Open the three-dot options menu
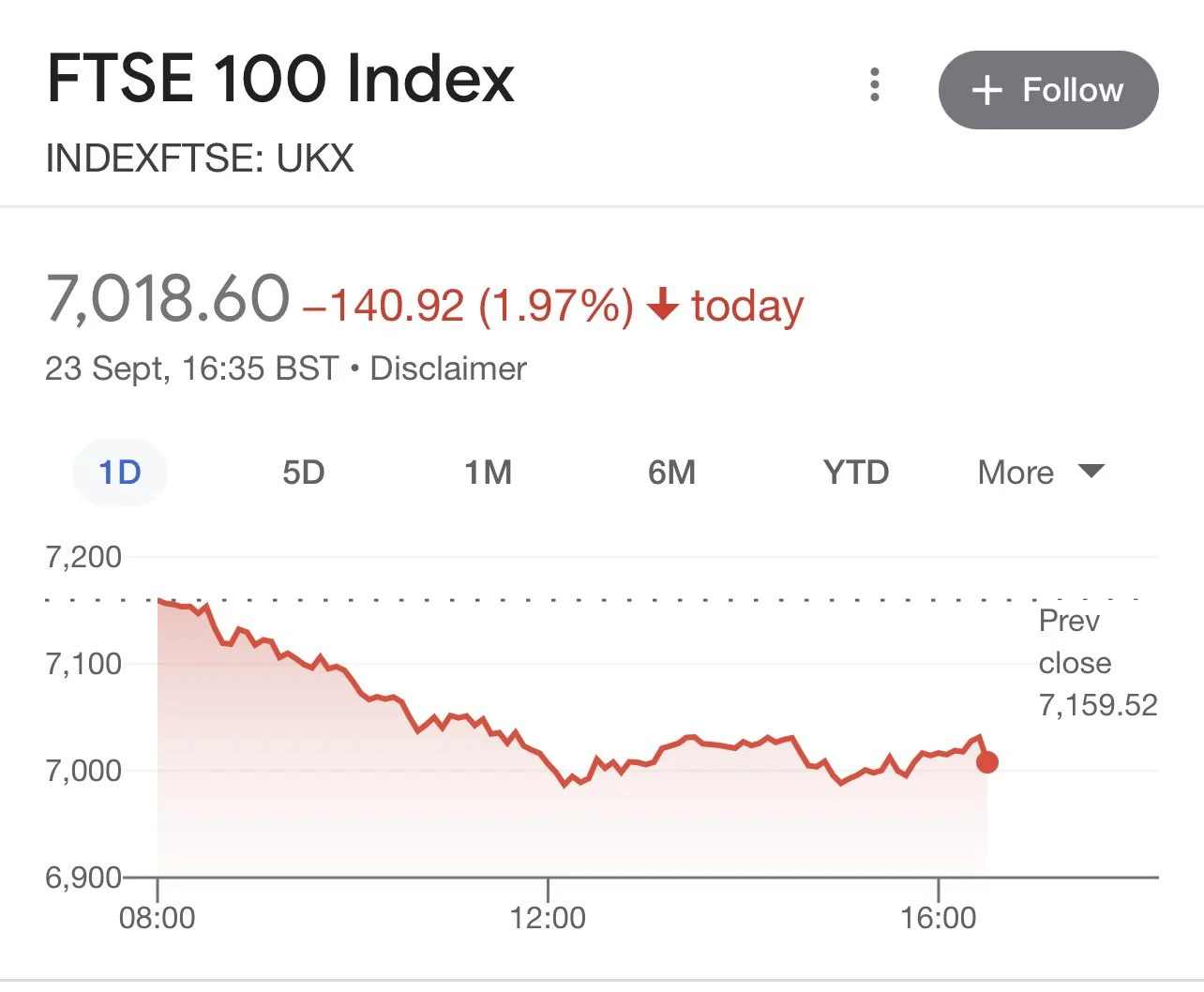 click(x=875, y=84)
